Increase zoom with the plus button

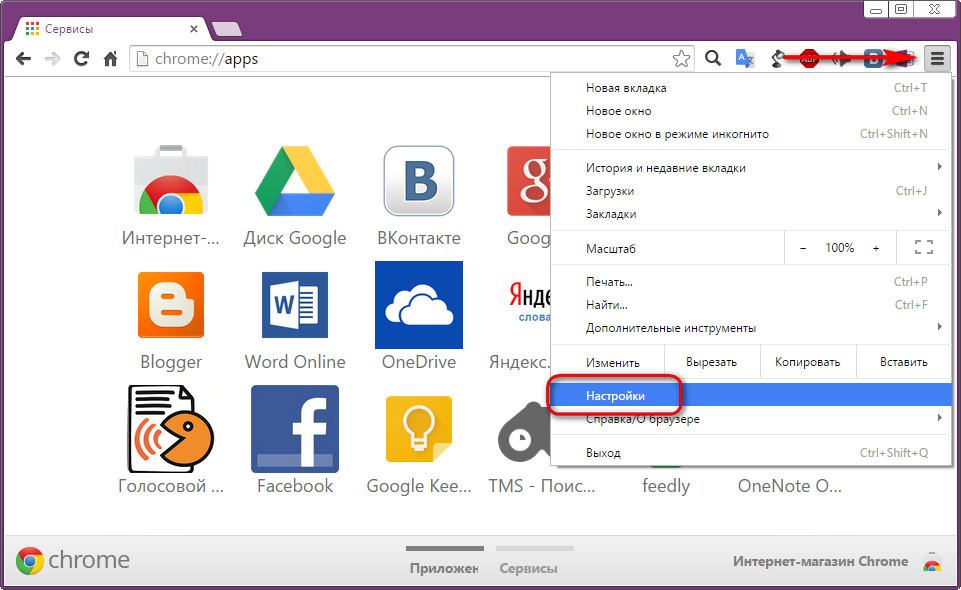(876, 248)
